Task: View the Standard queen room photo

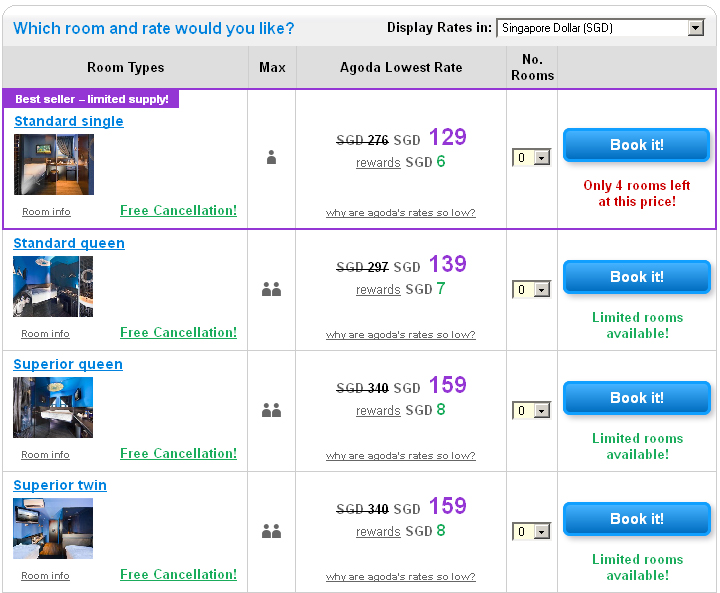Action: [53, 286]
